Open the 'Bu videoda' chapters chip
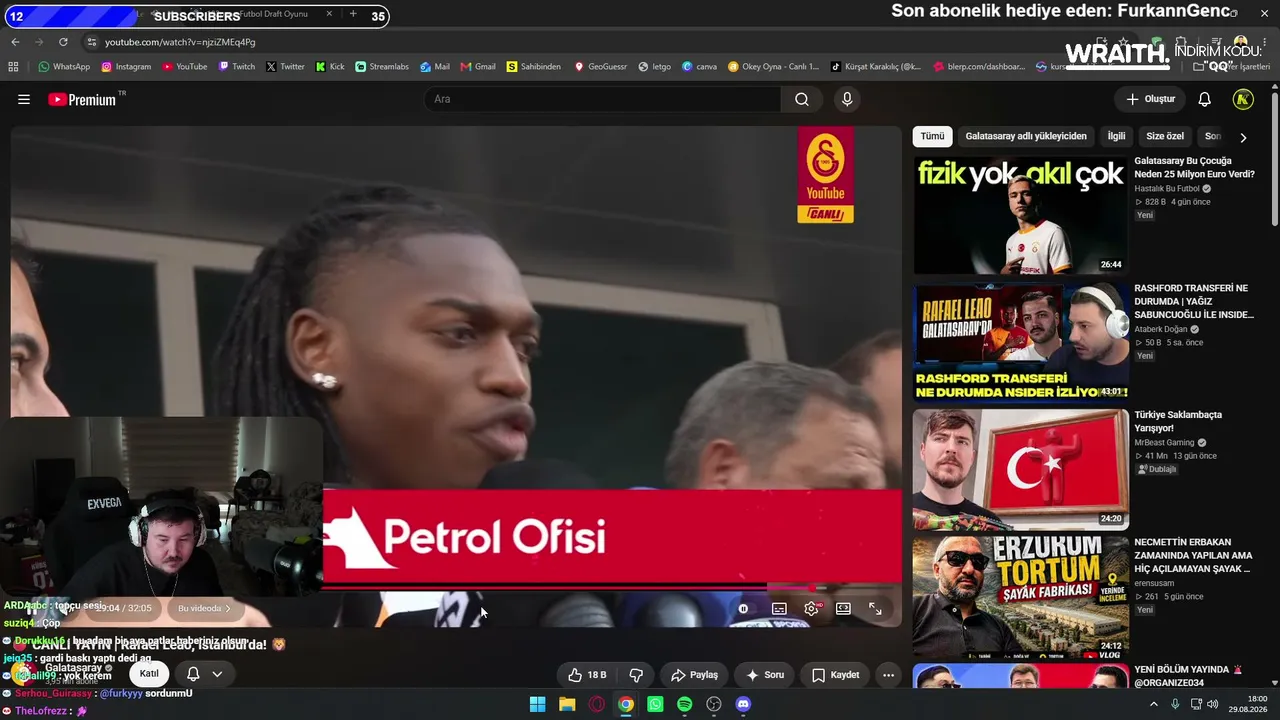 coord(204,608)
